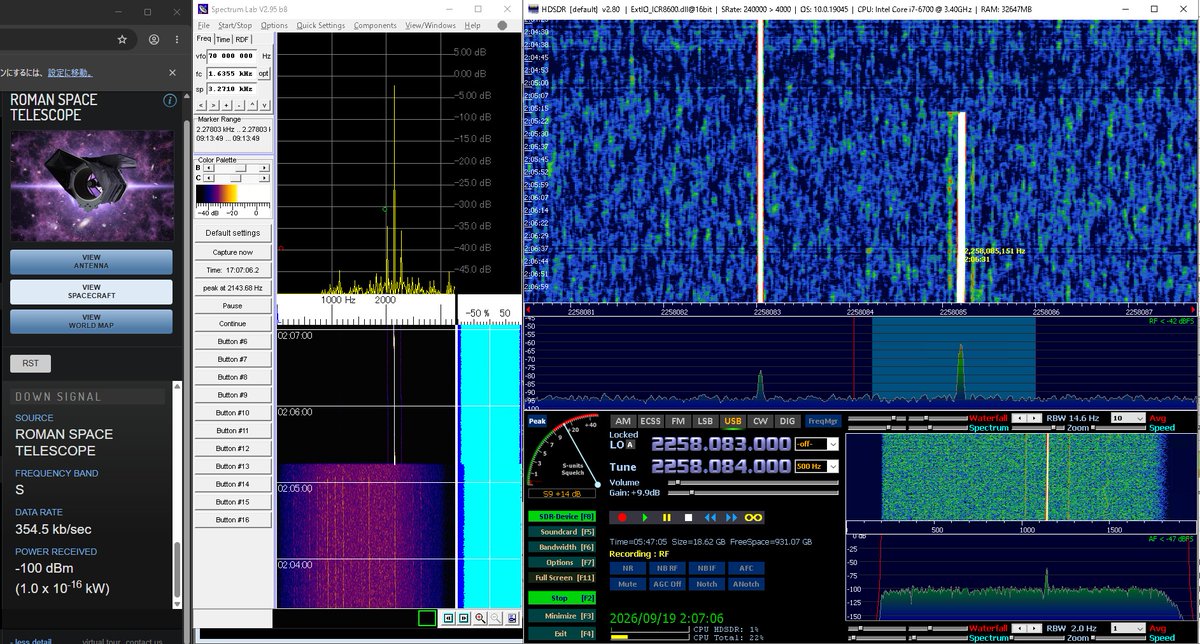1200x644 pixels.
Task: Click the 'opt' button beside the fc field
Action: [264, 73]
